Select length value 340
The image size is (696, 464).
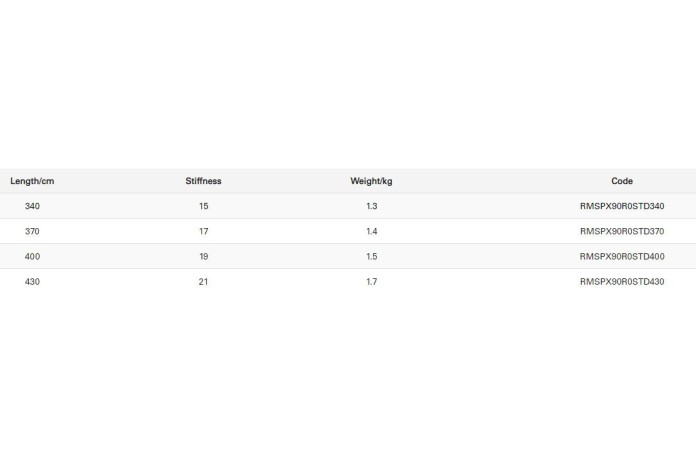(x=32, y=206)
